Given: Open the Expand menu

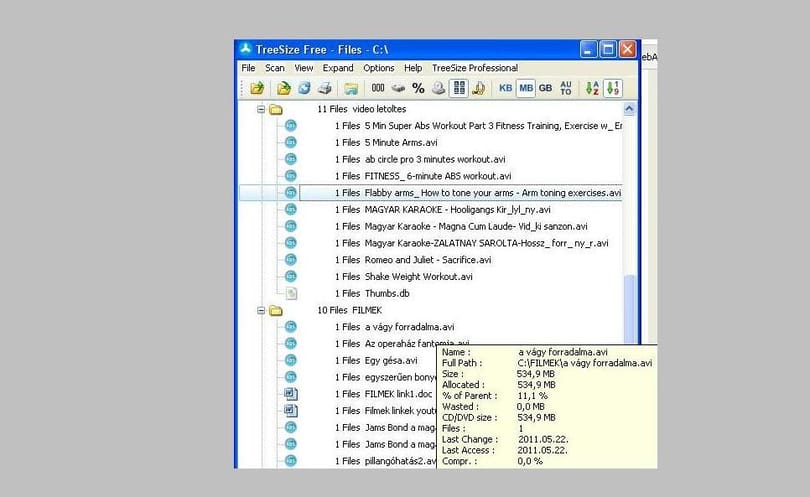Looking at the screenshot, I should 338,68.
